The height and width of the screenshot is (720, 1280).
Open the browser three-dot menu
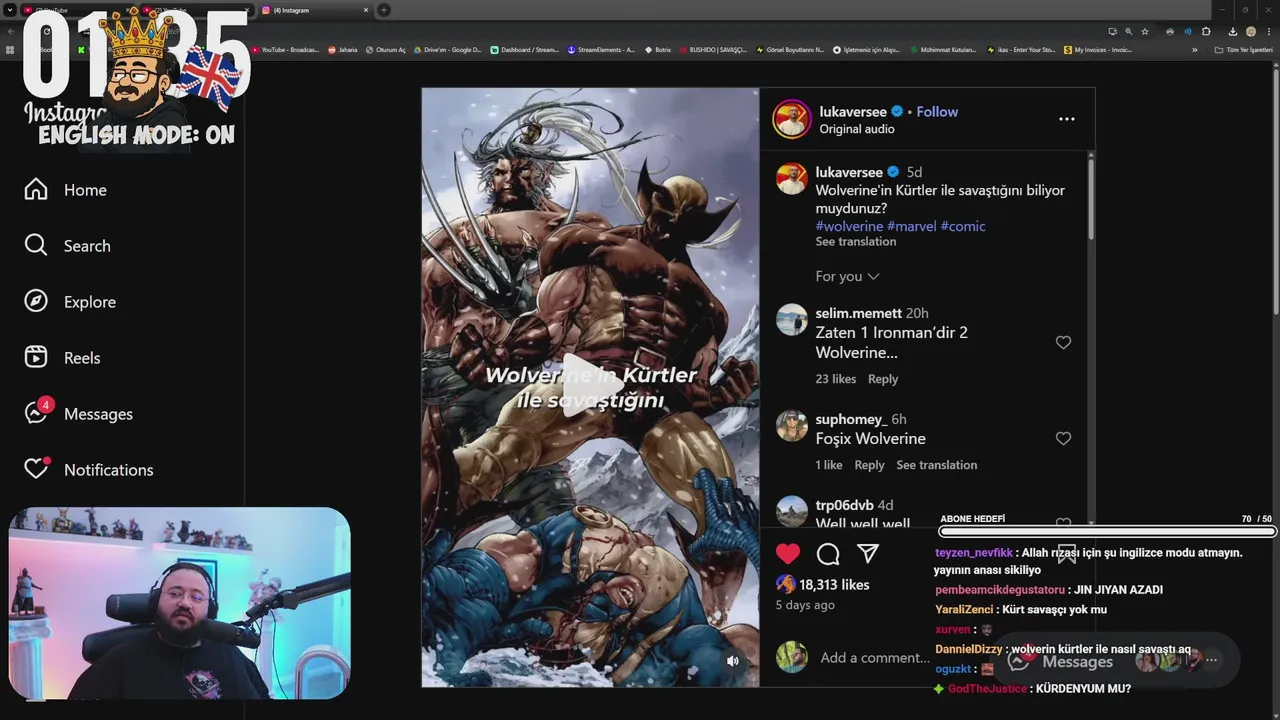pos(1269,32)
